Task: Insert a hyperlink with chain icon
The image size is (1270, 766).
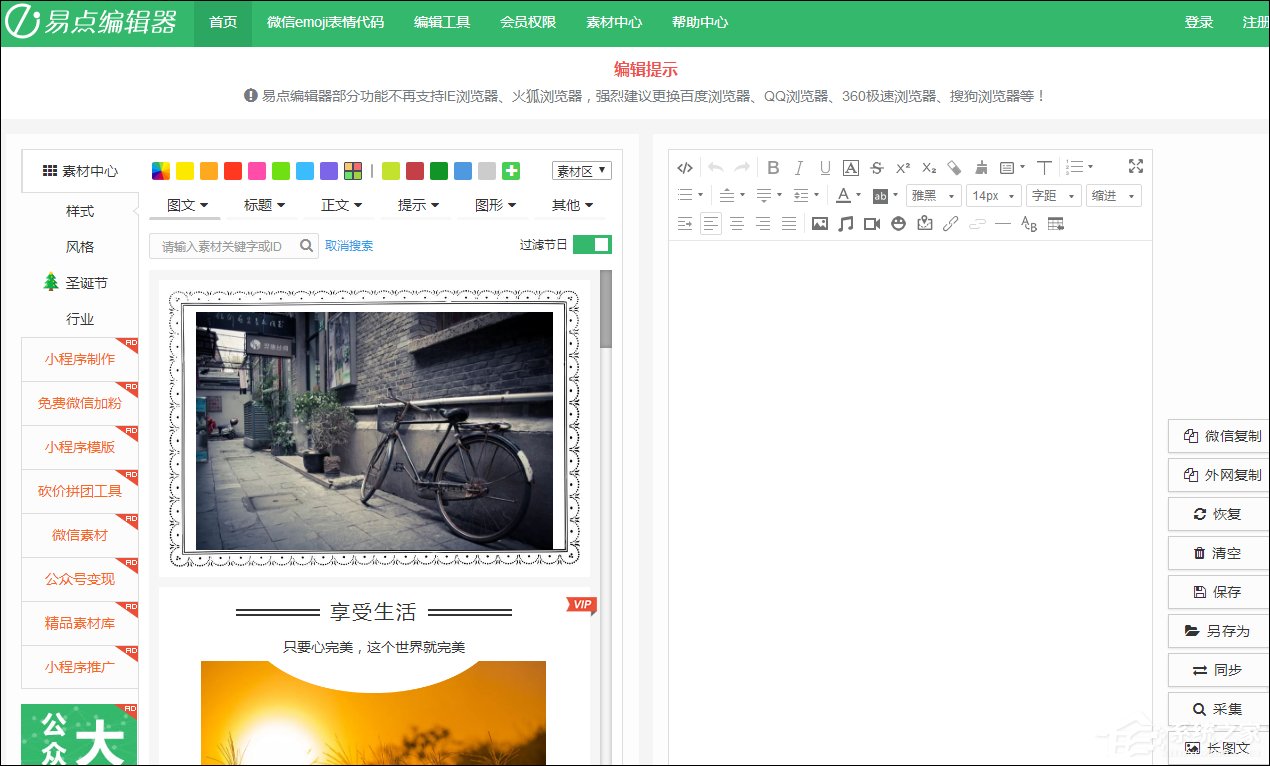Action: (951, 224)
